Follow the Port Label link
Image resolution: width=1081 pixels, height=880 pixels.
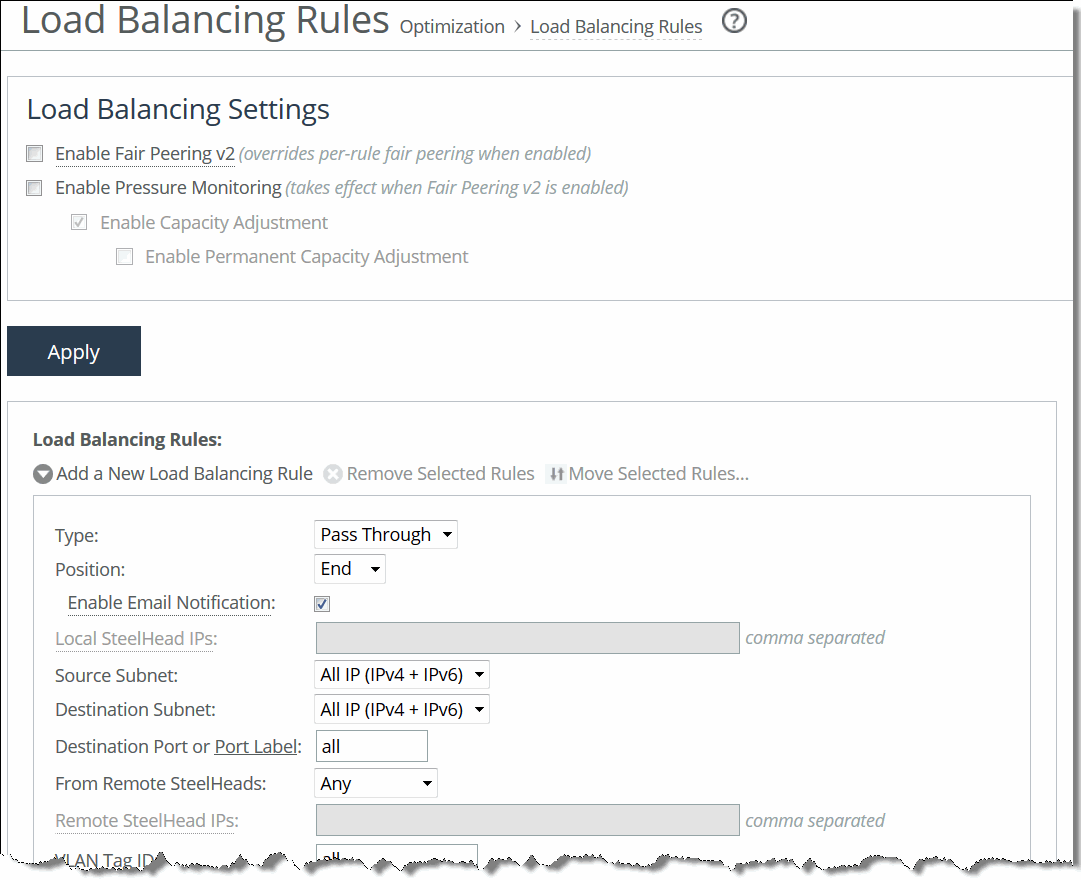(256, 746)
